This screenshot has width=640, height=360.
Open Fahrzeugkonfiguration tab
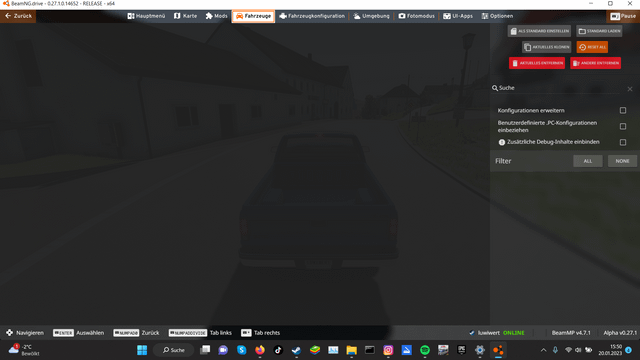312,16
